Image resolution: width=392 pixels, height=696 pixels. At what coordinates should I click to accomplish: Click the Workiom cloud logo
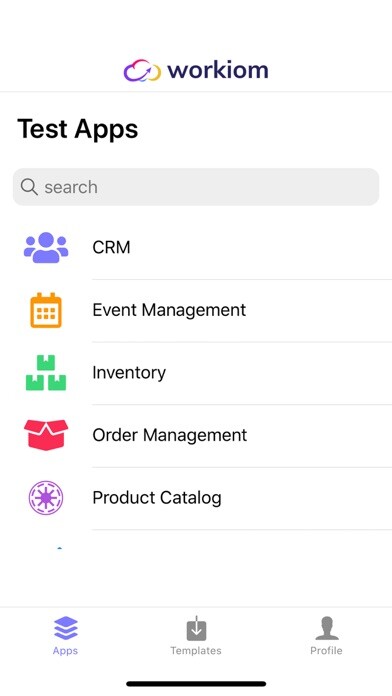[x=142, y=71]
